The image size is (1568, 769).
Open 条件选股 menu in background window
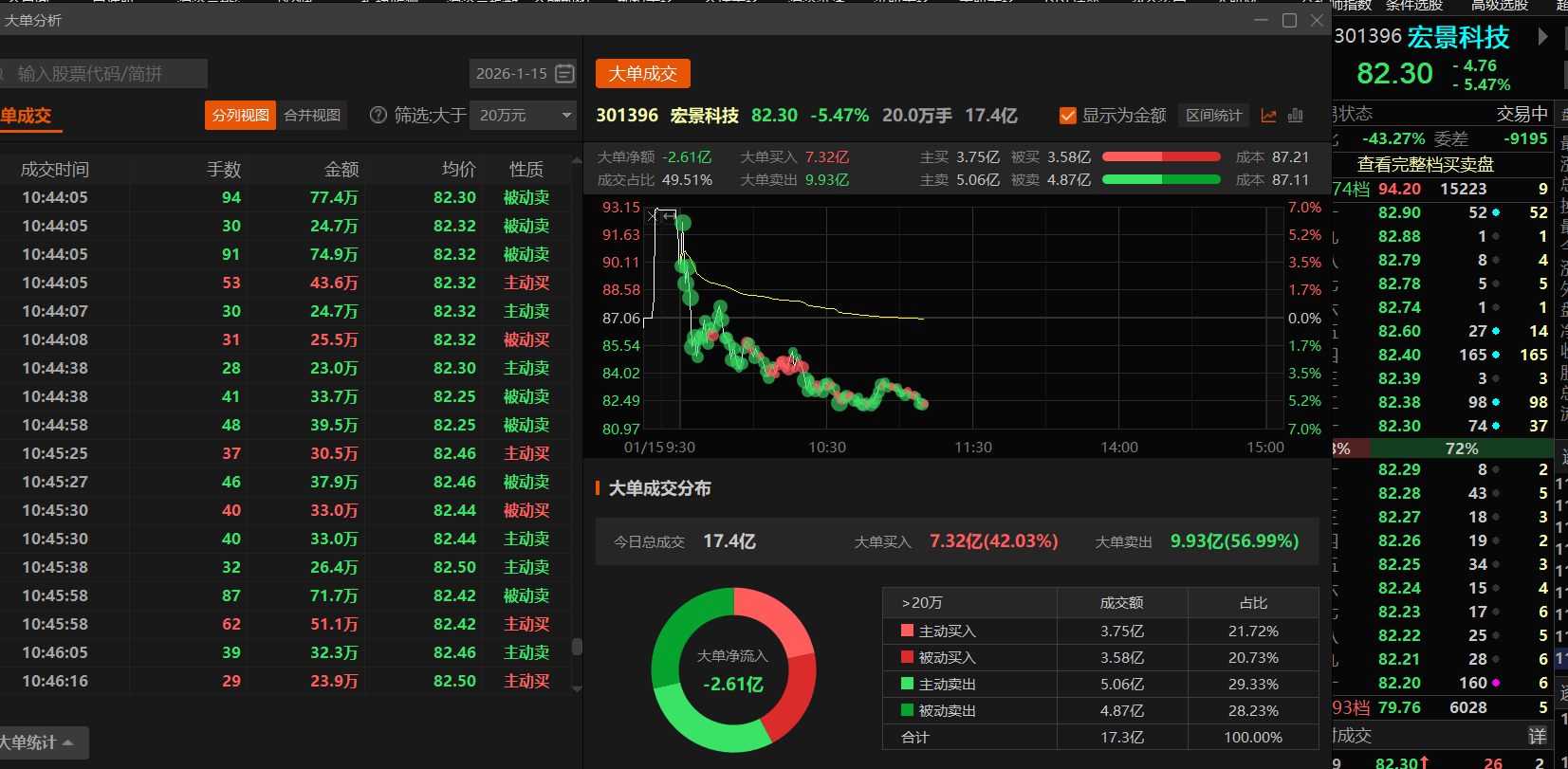click(1413, 6)
